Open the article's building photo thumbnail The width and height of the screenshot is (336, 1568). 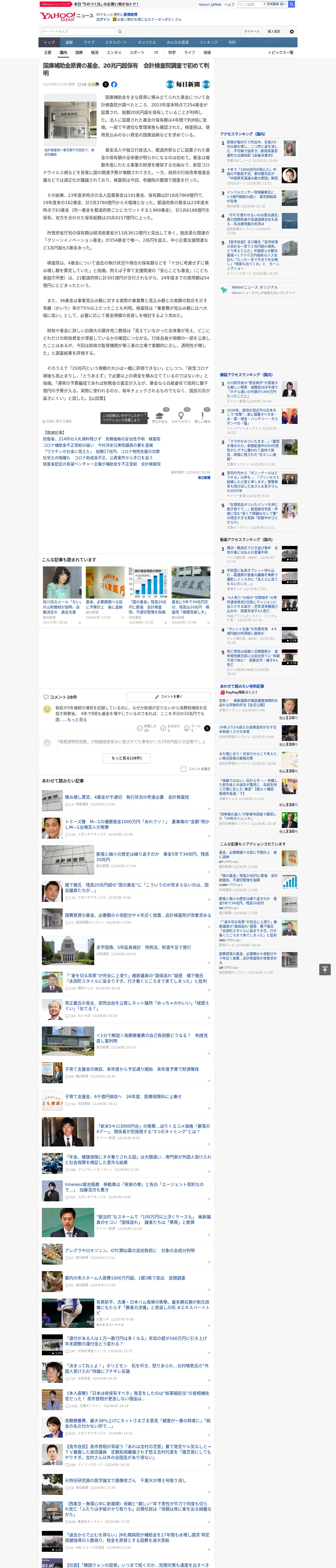tap(70, 120)
